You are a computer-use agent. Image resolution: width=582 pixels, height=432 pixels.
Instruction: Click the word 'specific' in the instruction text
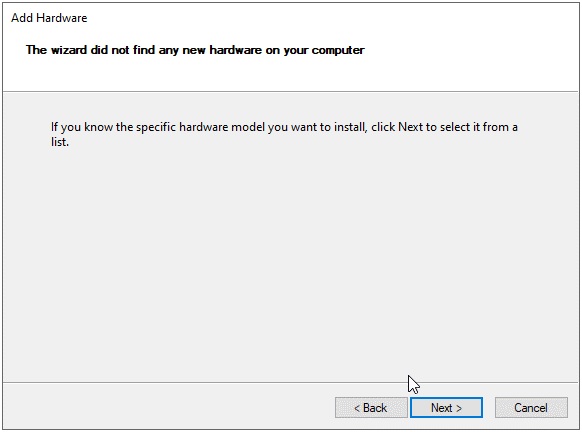point(156,127)
